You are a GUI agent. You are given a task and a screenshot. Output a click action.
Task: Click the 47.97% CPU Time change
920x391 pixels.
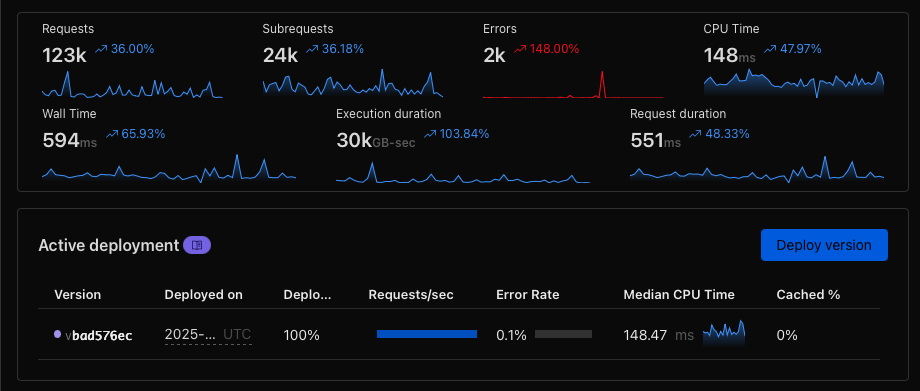800,49
